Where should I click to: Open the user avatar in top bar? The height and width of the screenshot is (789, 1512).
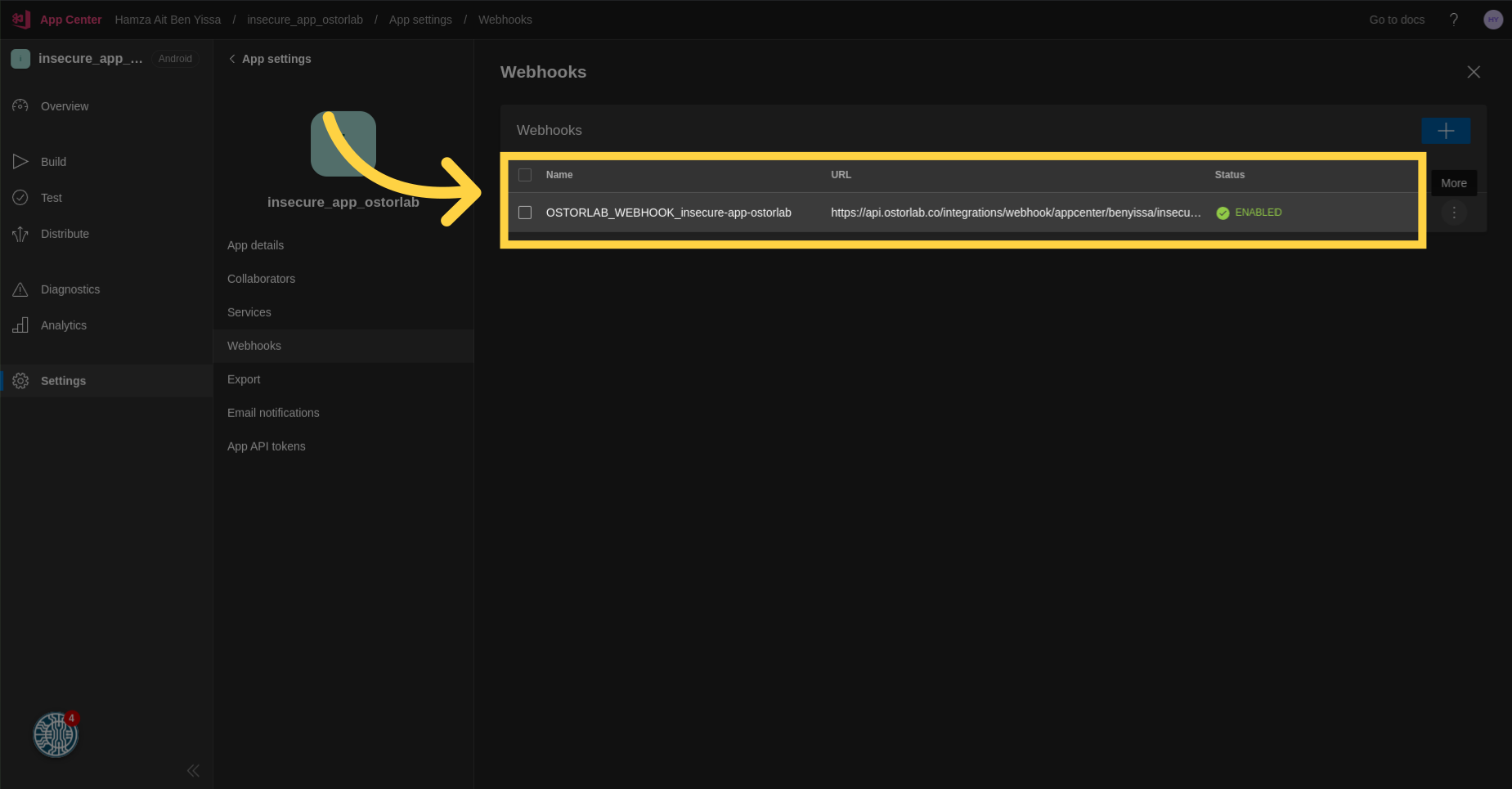1492,20
